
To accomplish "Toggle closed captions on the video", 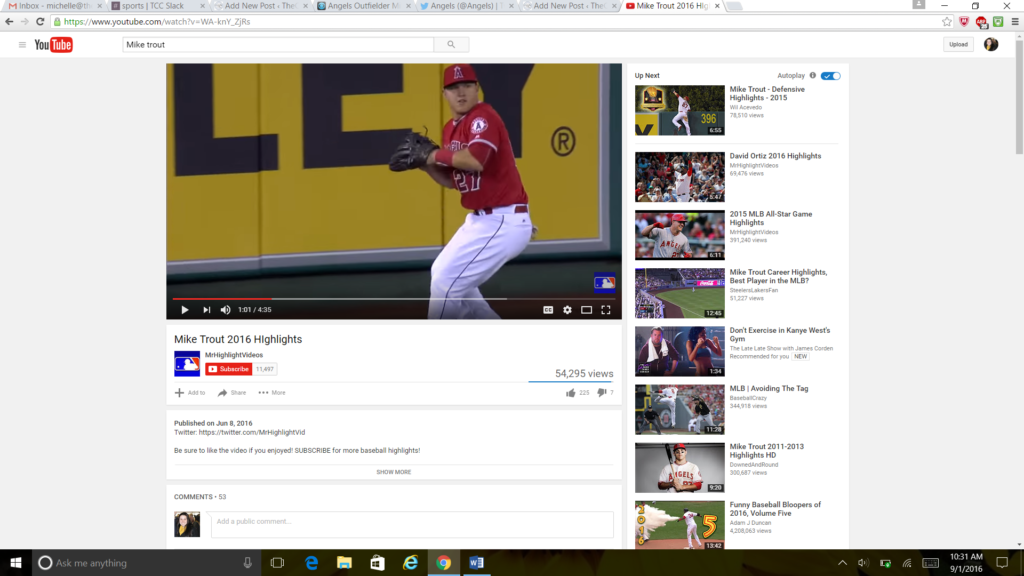I will click(x=548, y=310).
